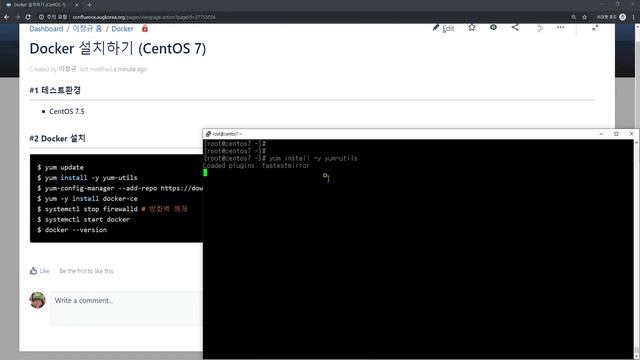Save page to favourites with star icon
Screen dimensions: 640x360
click(472, 27)
